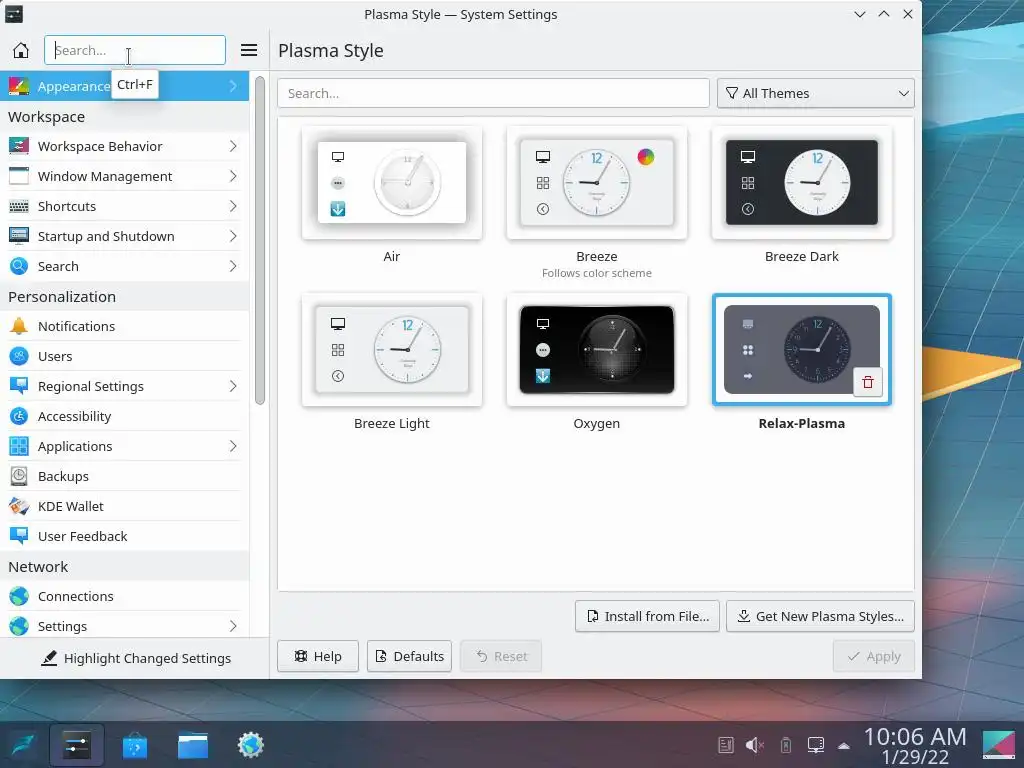Open the Users settings page
This screenshot has width=1024, height=768.
(x=124, y=356)
